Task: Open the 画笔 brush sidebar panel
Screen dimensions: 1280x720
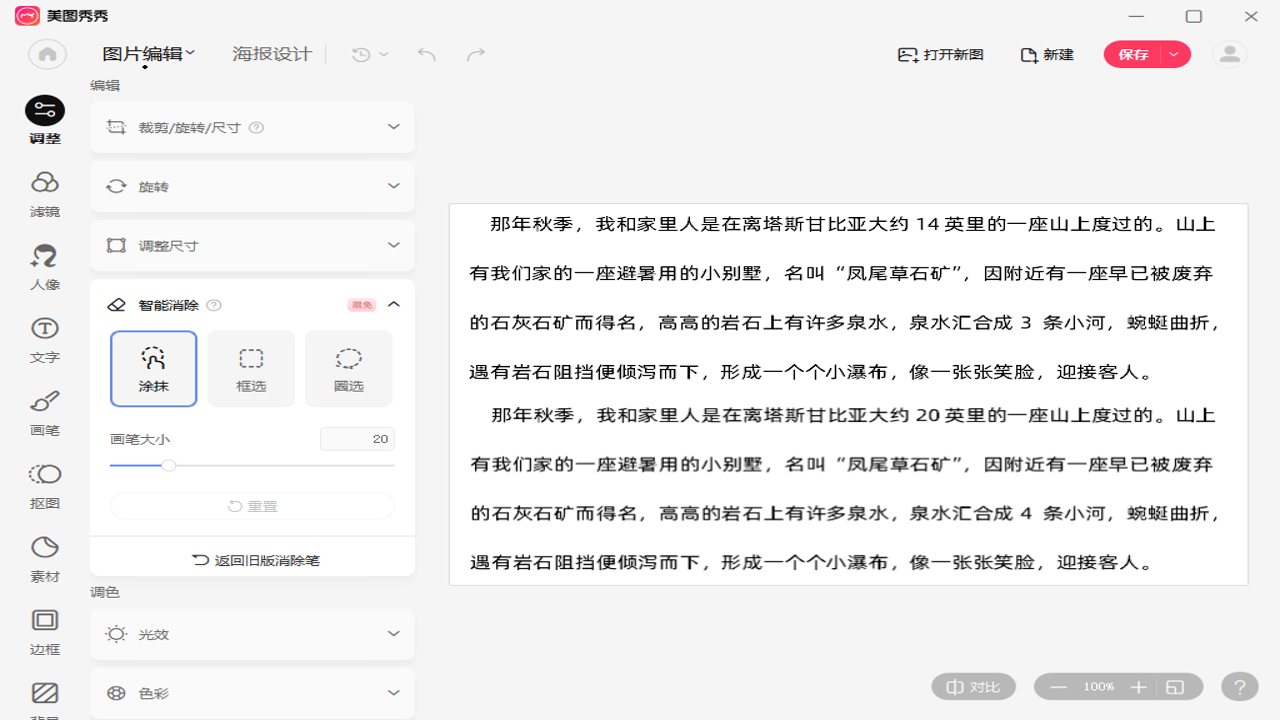Action: pos(45,413)
